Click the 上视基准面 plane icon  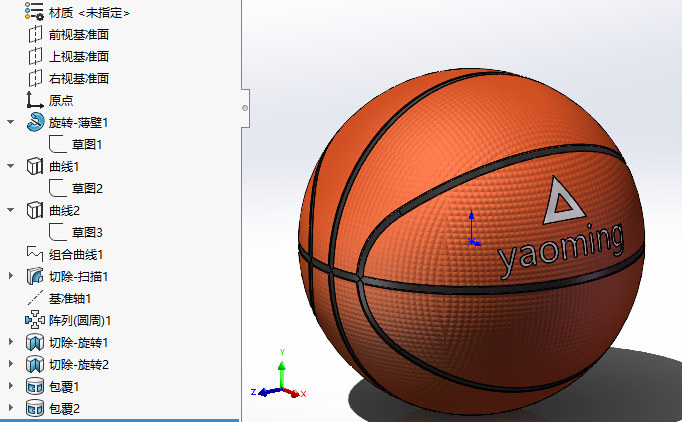[x=35, y=56]
